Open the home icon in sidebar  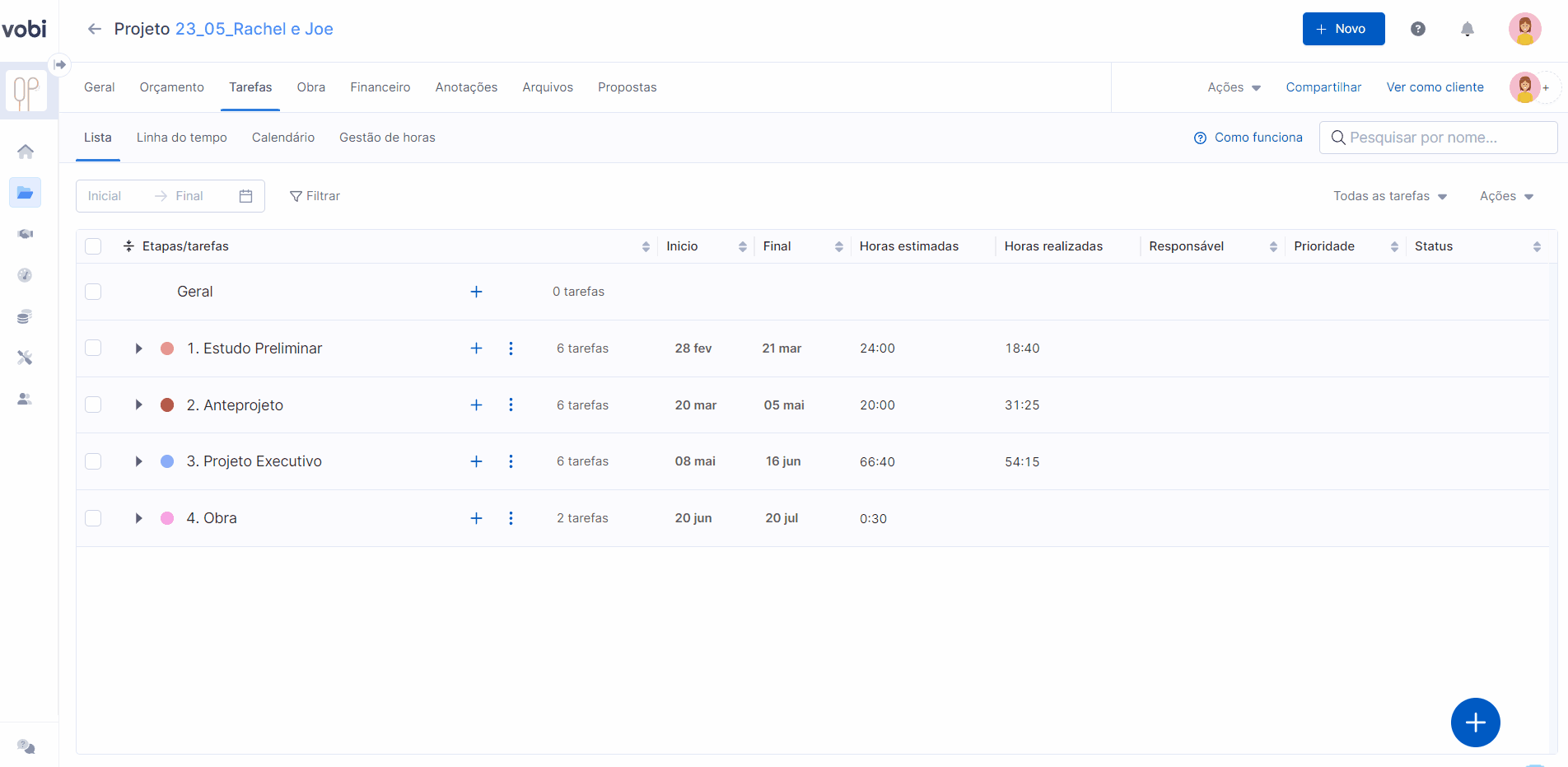coord(26,152)
